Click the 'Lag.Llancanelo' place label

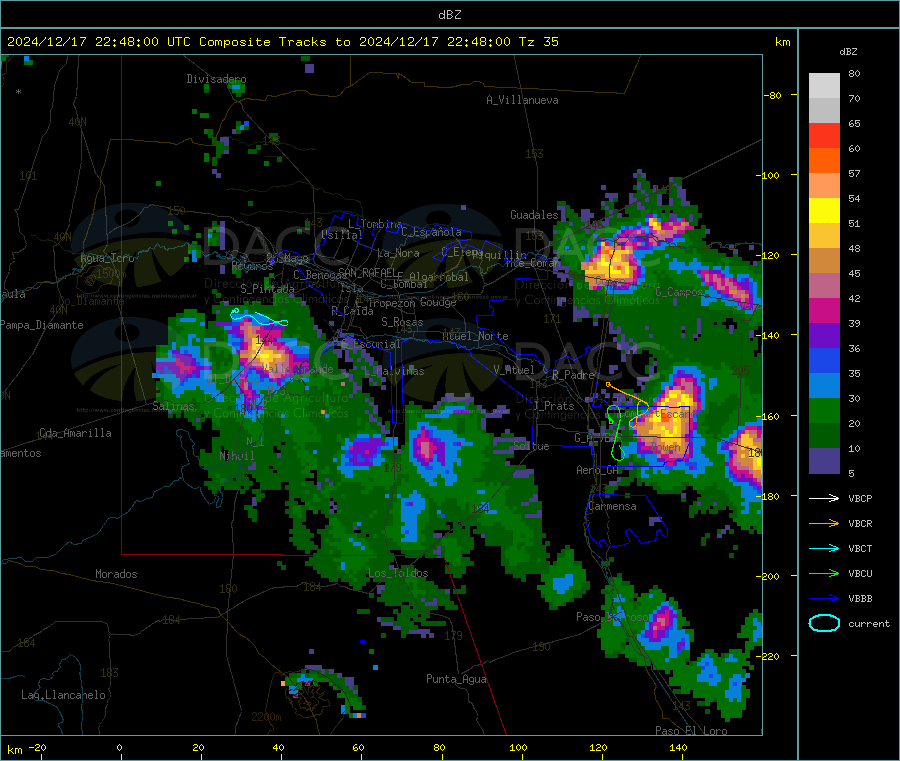63,695
